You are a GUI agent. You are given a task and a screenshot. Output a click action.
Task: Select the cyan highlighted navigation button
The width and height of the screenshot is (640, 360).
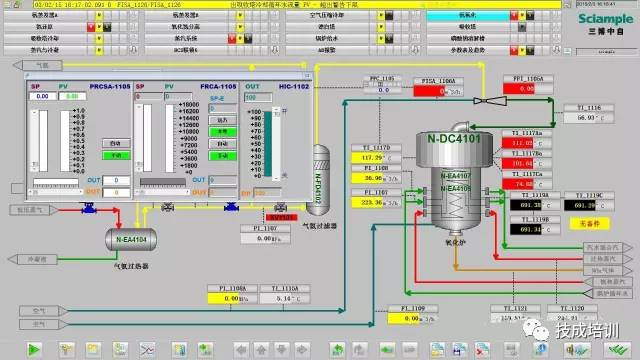467,15
